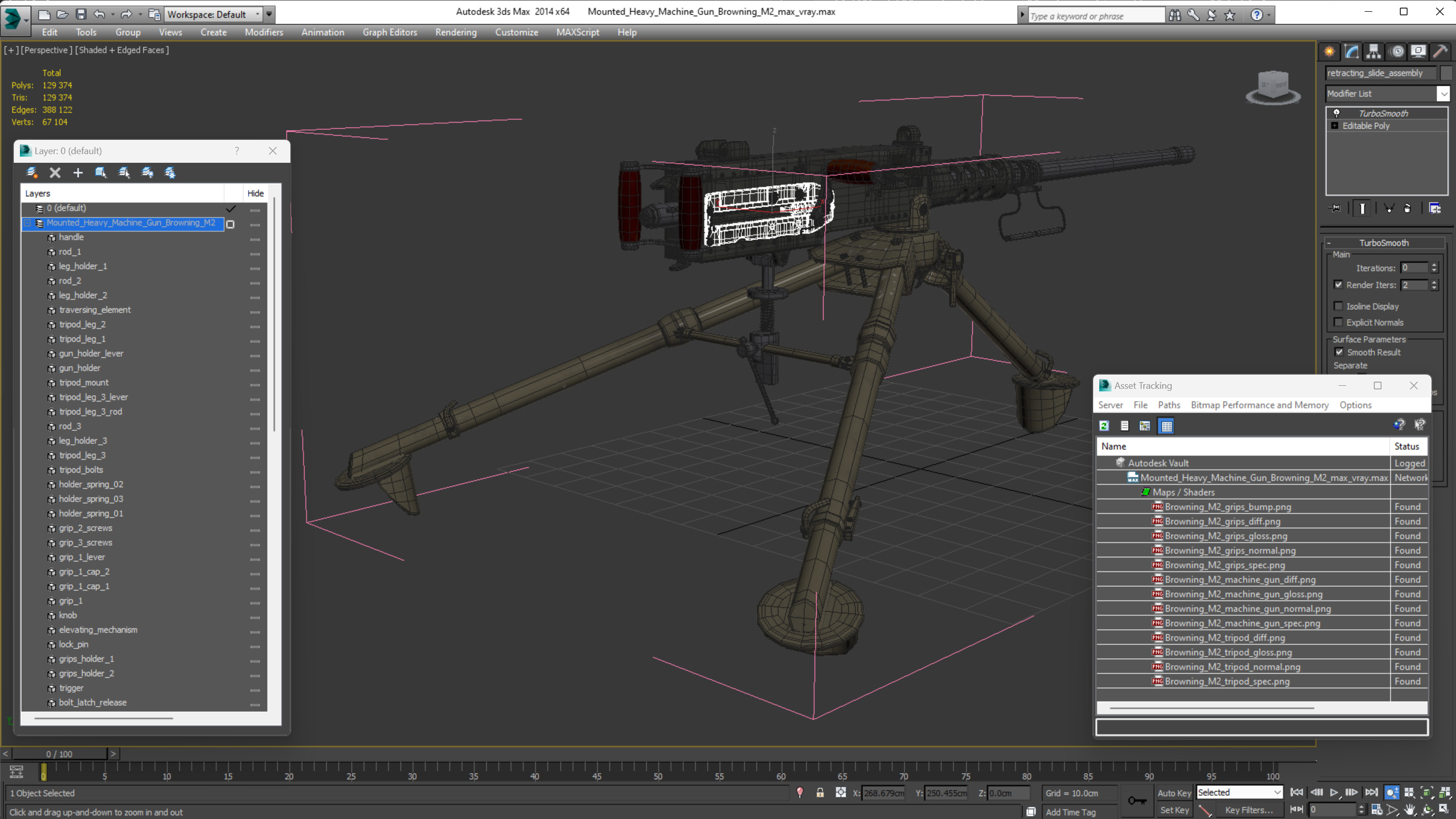
Task: Open the Hierarchy command panel tab
Action: tap(1373, 52)
